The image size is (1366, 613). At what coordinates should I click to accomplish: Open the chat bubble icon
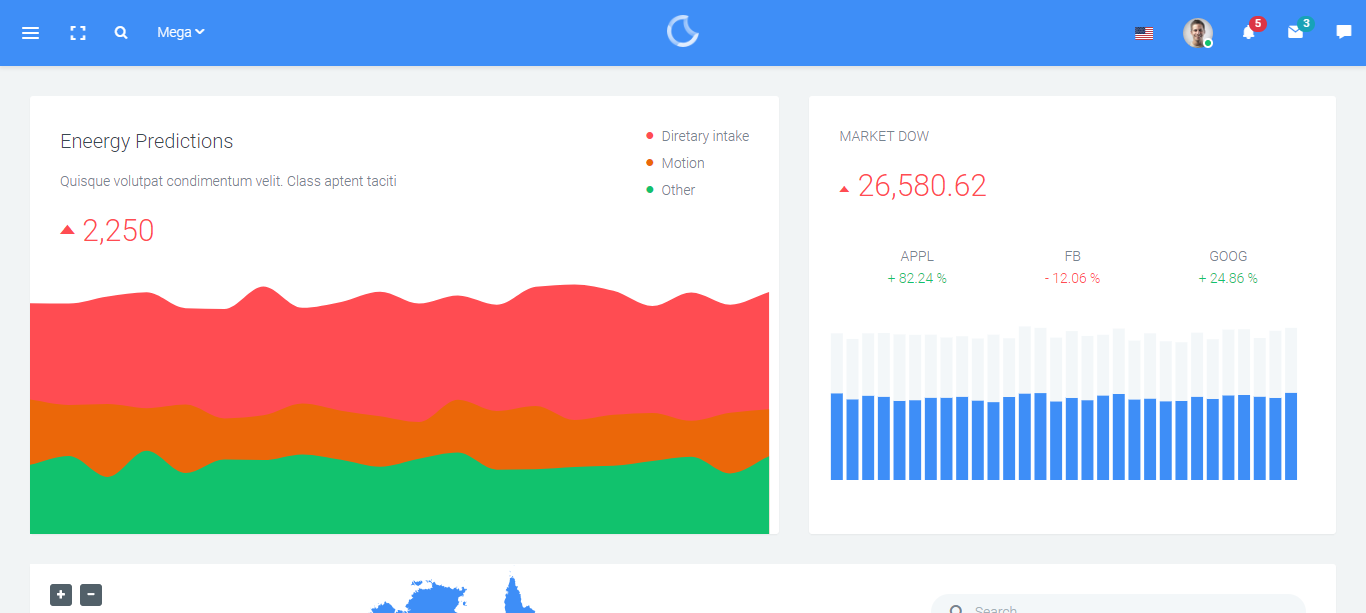[x=1343, y=32]
